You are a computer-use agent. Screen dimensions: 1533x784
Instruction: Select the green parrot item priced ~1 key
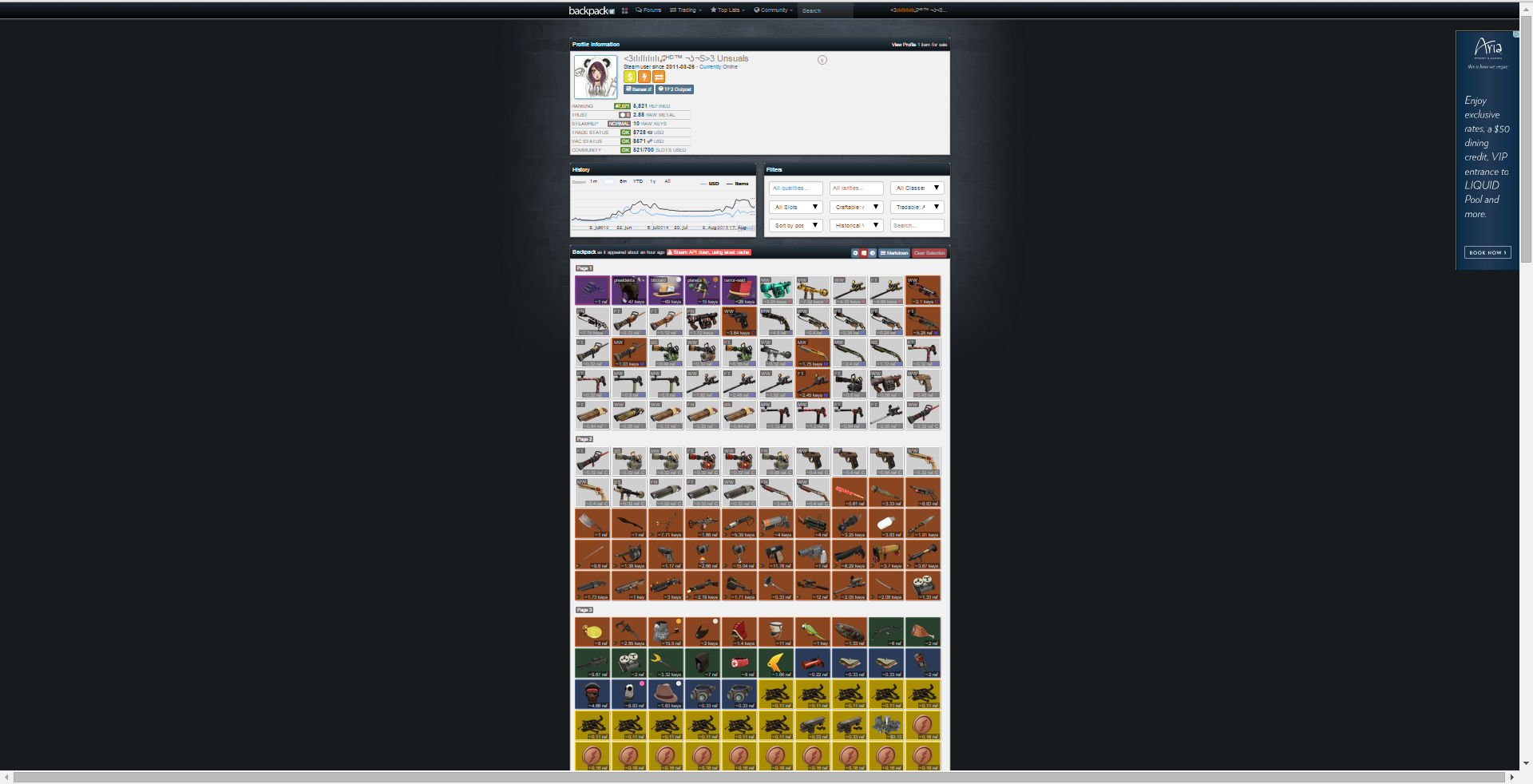pos(813,632)
